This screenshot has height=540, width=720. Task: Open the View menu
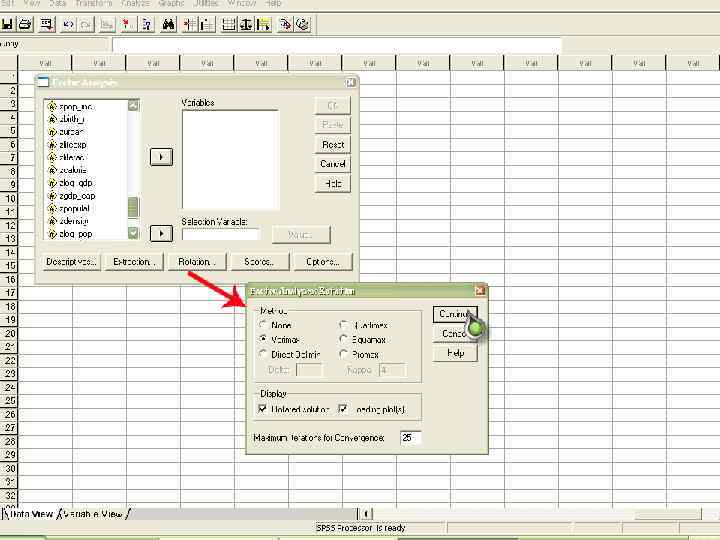[x=32, y=3]
